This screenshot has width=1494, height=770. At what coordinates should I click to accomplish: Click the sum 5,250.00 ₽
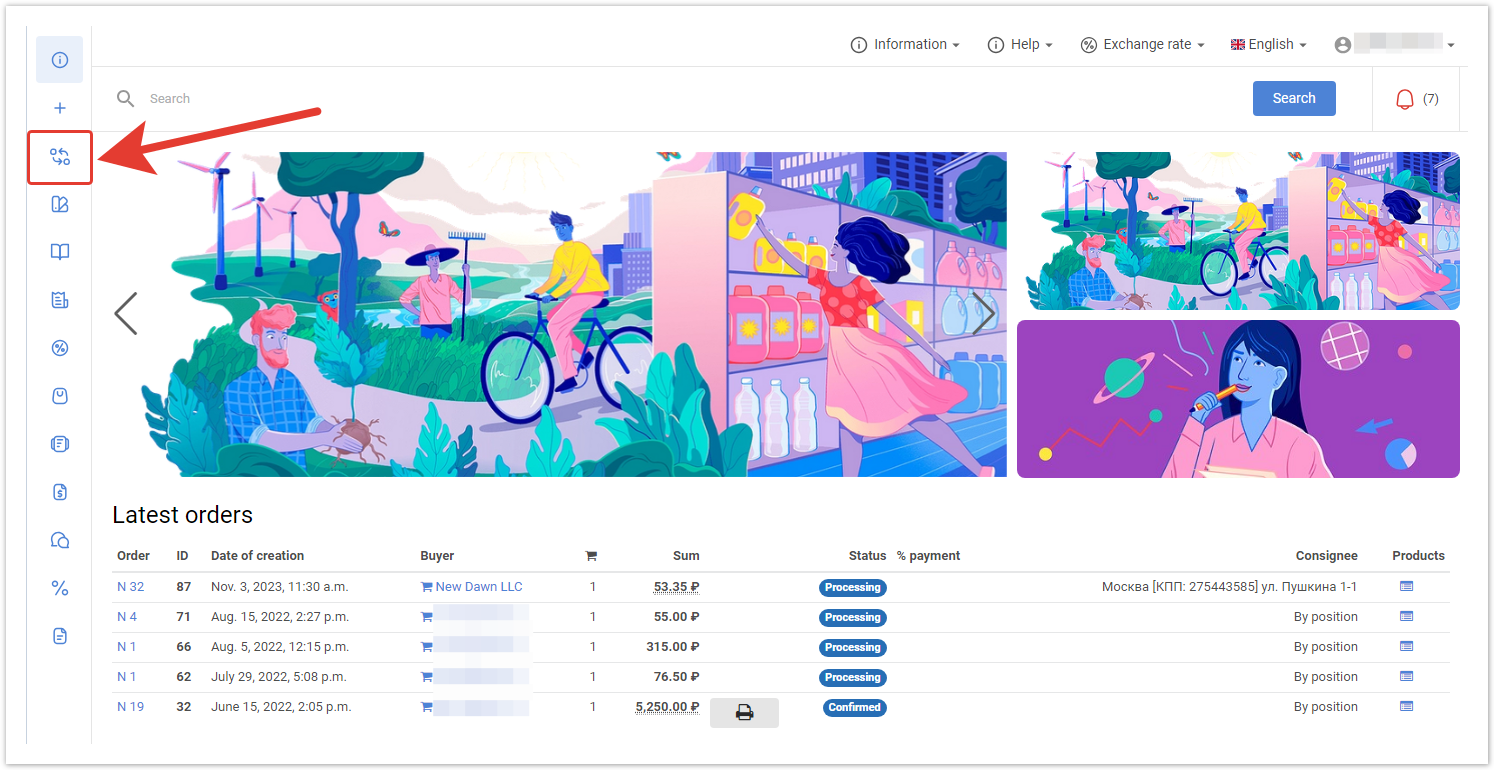[x=667, y=707]
